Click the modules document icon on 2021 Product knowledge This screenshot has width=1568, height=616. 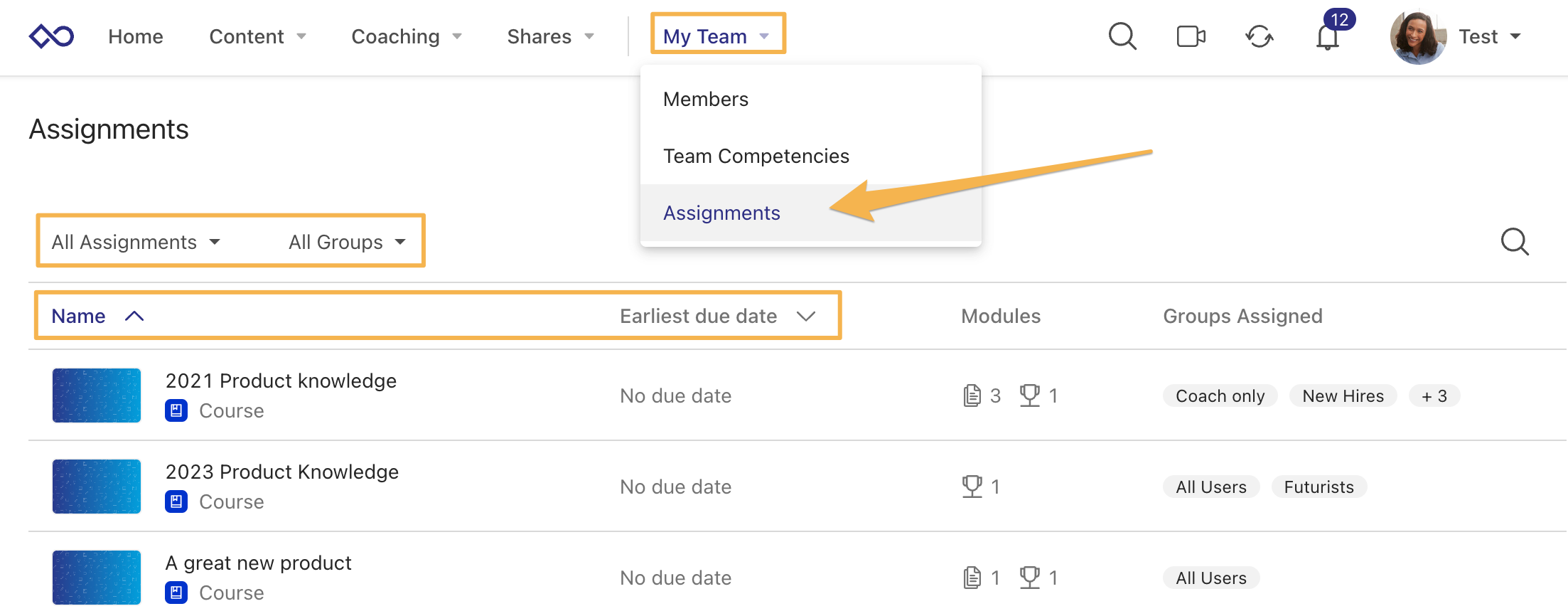[971, 395]
